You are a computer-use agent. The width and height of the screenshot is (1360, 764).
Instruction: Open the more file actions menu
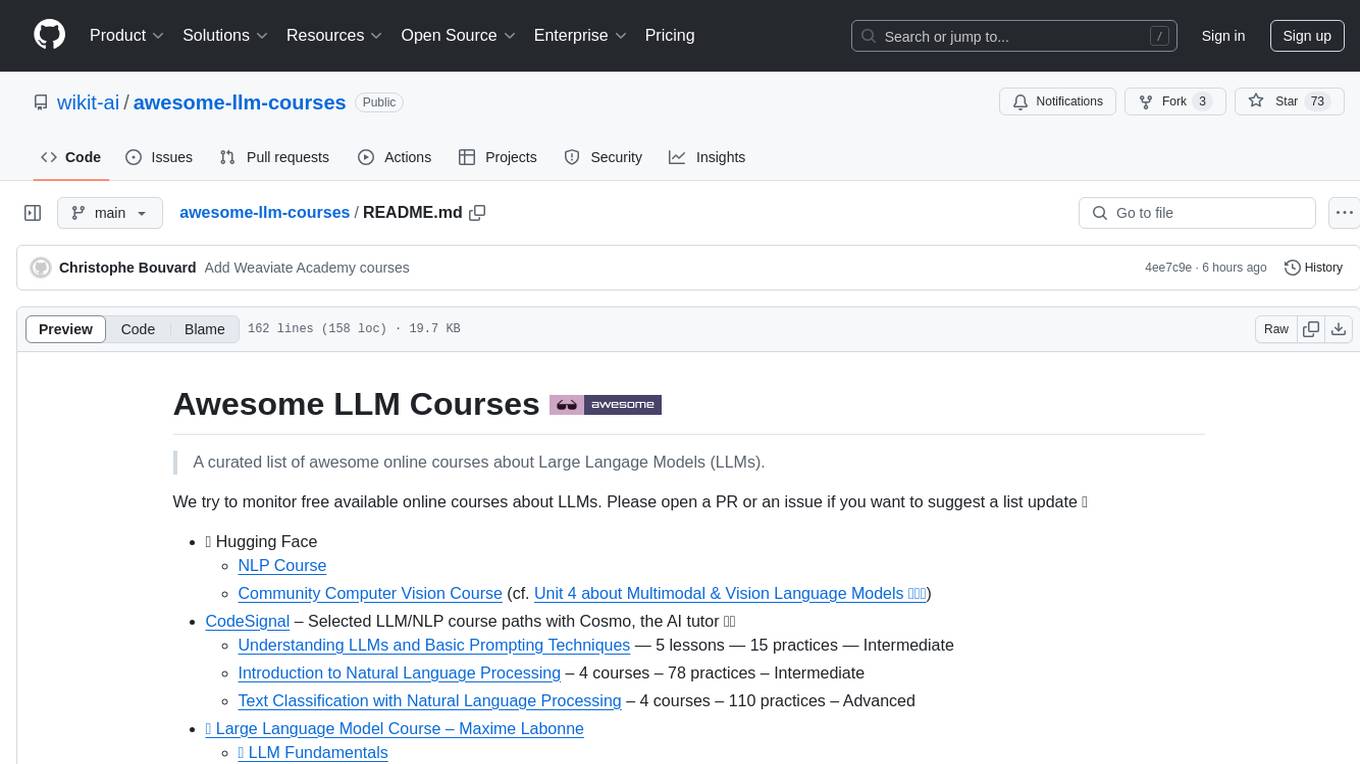tap(1344, 213)
